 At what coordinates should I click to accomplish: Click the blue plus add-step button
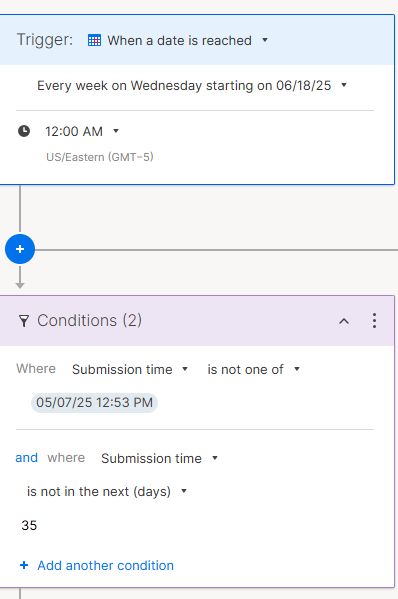[x=20, y=249]
